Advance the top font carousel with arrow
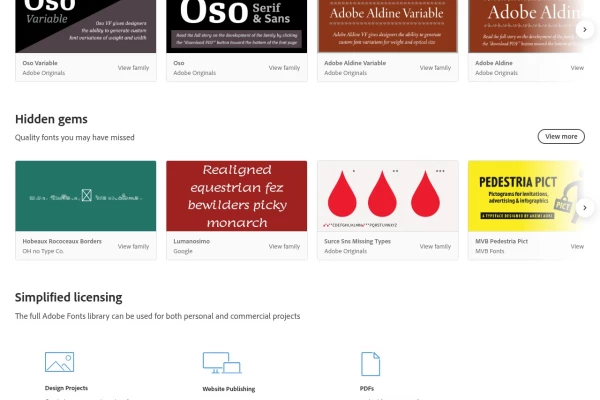The width and height of the screenshot is (600, 400). [x=584, y=29]
